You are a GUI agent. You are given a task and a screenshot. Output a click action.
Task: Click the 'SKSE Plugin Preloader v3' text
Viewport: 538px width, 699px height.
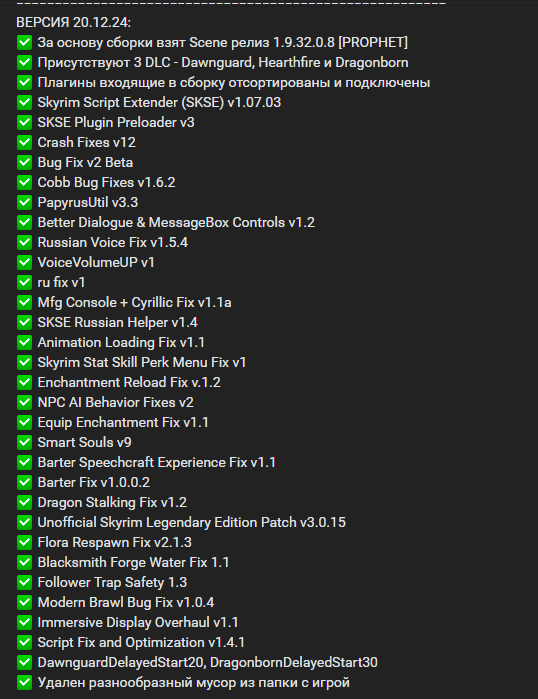tap(116, 122)
